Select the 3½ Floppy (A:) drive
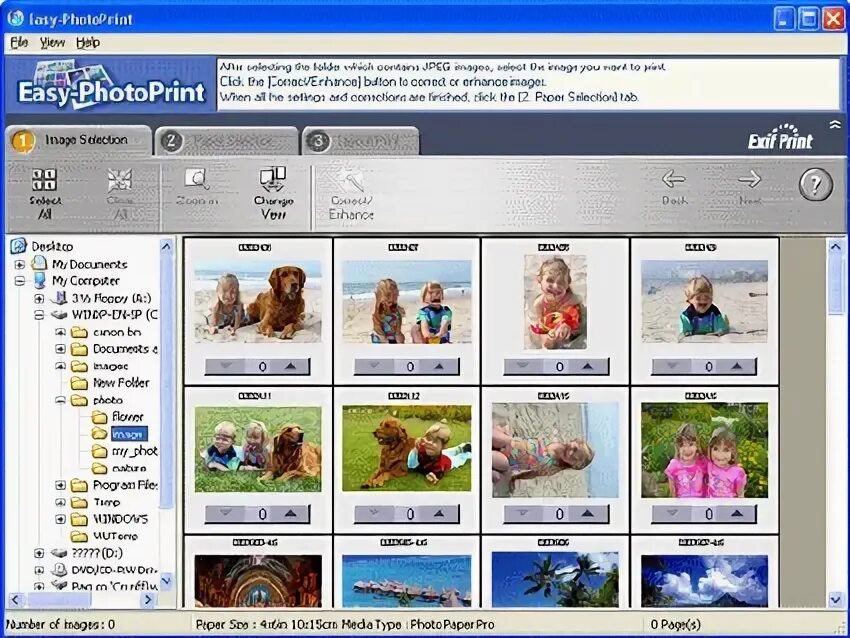The height and width of the screenshot is (638, 850). point(111,298)
